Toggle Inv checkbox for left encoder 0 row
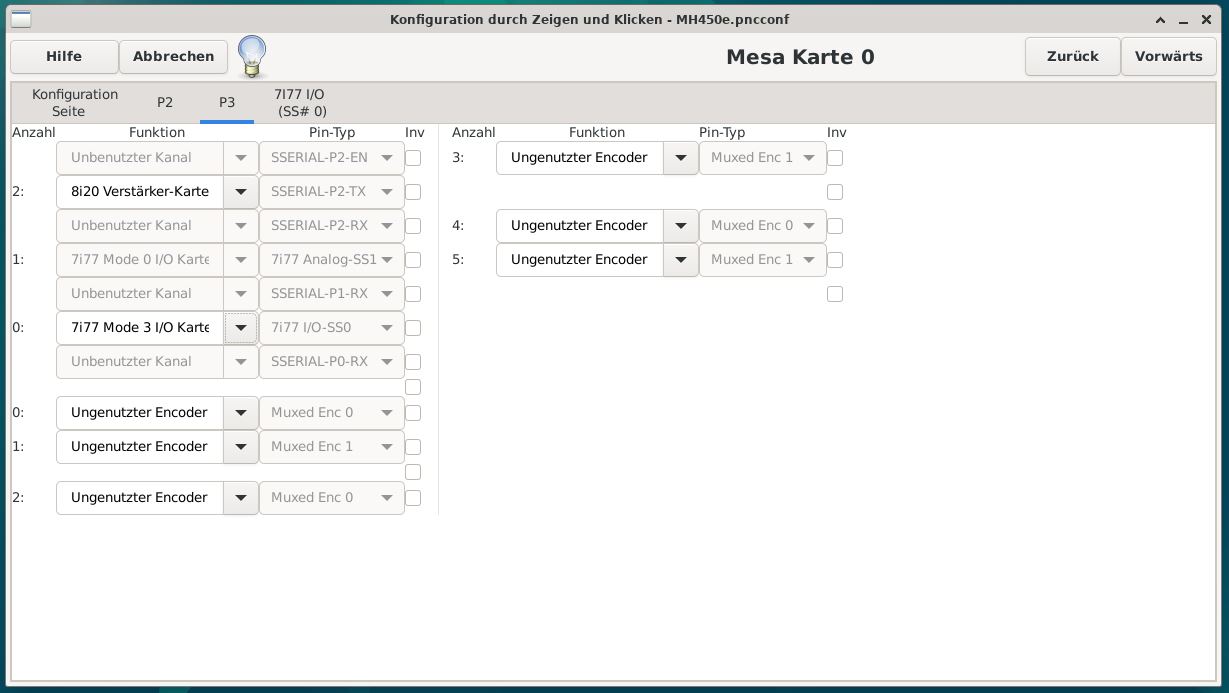This screenshot has width=1229, height=693. click(413, 413)
